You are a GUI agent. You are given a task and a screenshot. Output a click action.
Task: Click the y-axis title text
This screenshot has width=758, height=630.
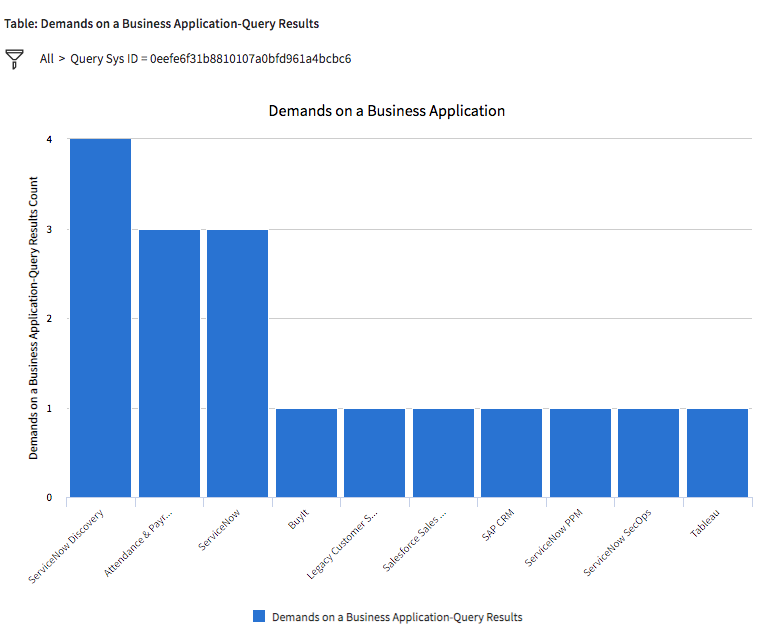tap(33, 318)
